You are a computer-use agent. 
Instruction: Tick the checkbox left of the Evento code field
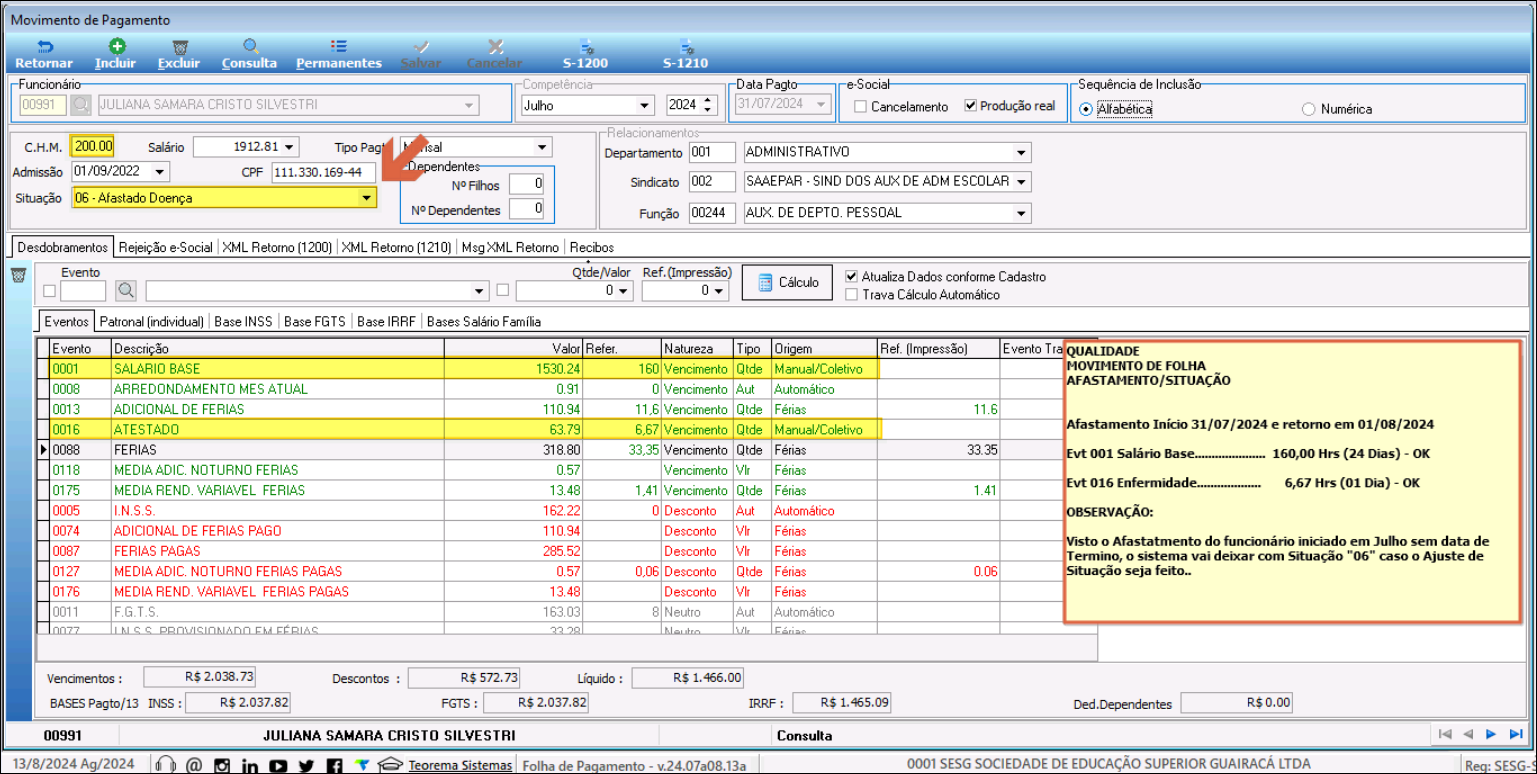pos(50,291)
